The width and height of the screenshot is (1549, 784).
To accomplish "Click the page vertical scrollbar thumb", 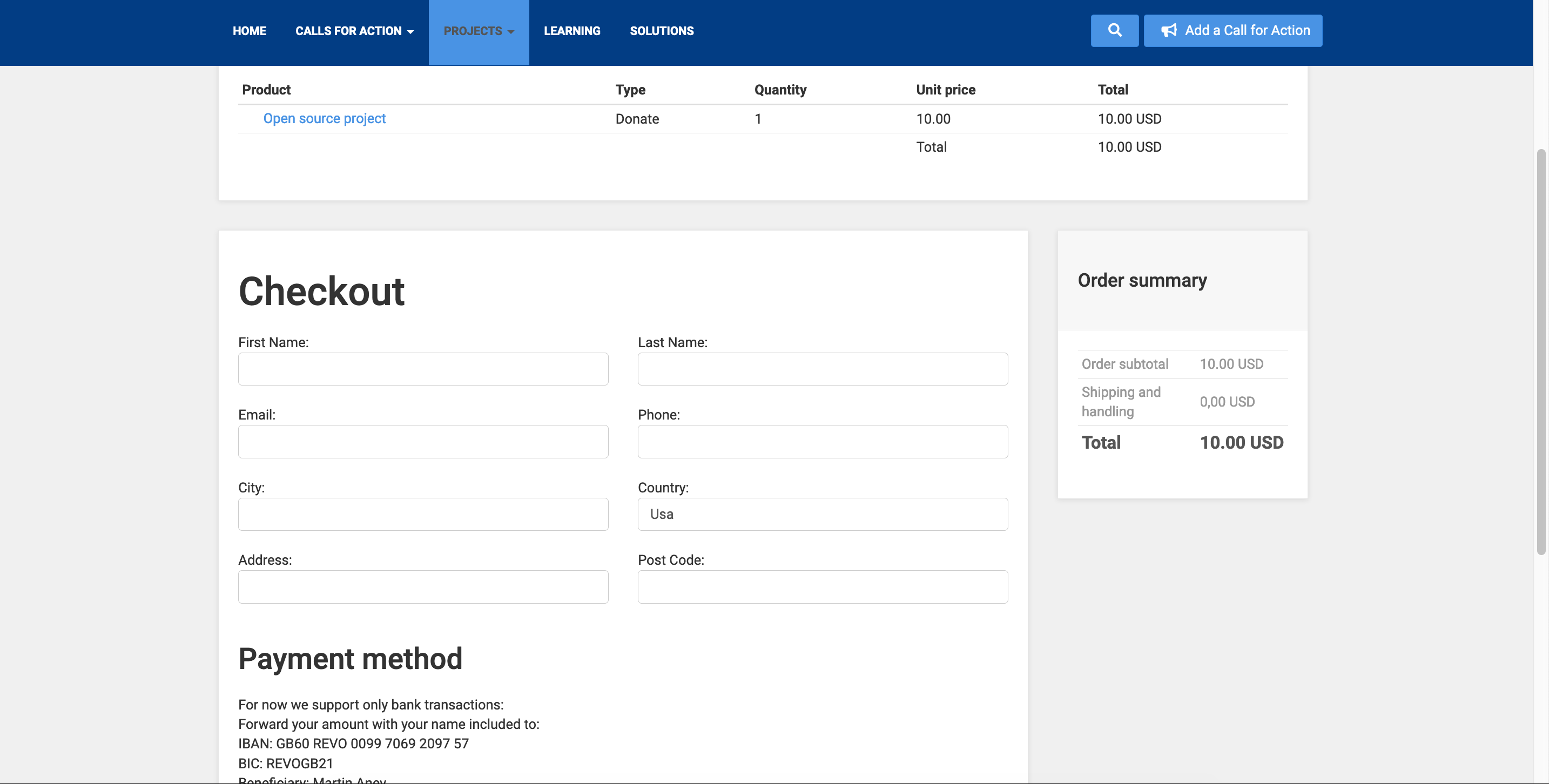I will (x=1540, y=352).
